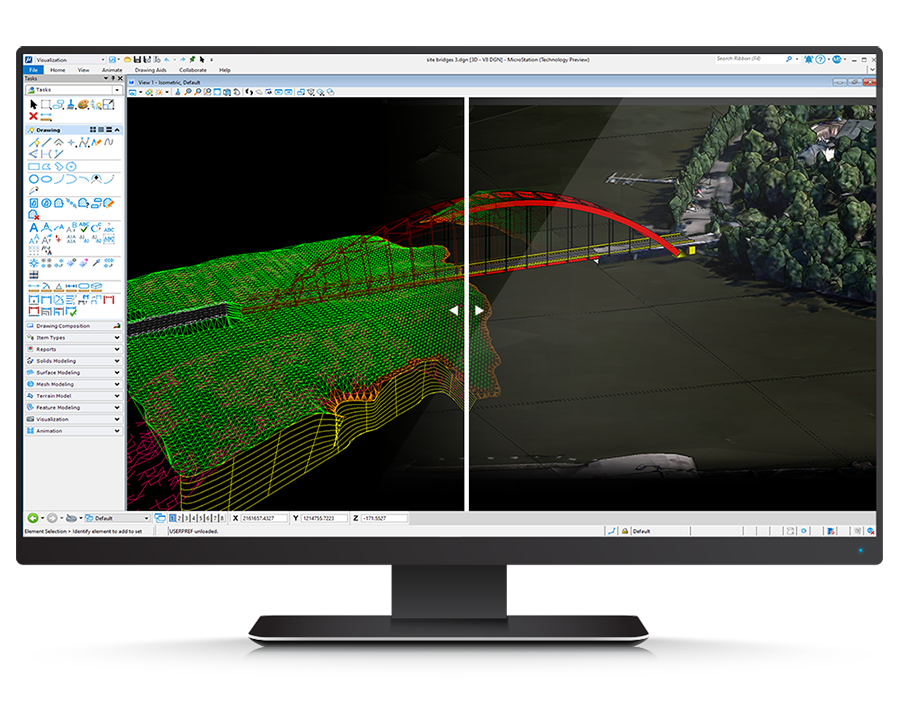The image size is (900, 710).
Task: Select the Element Selection arrow tool
Action: tap(33, 103)
